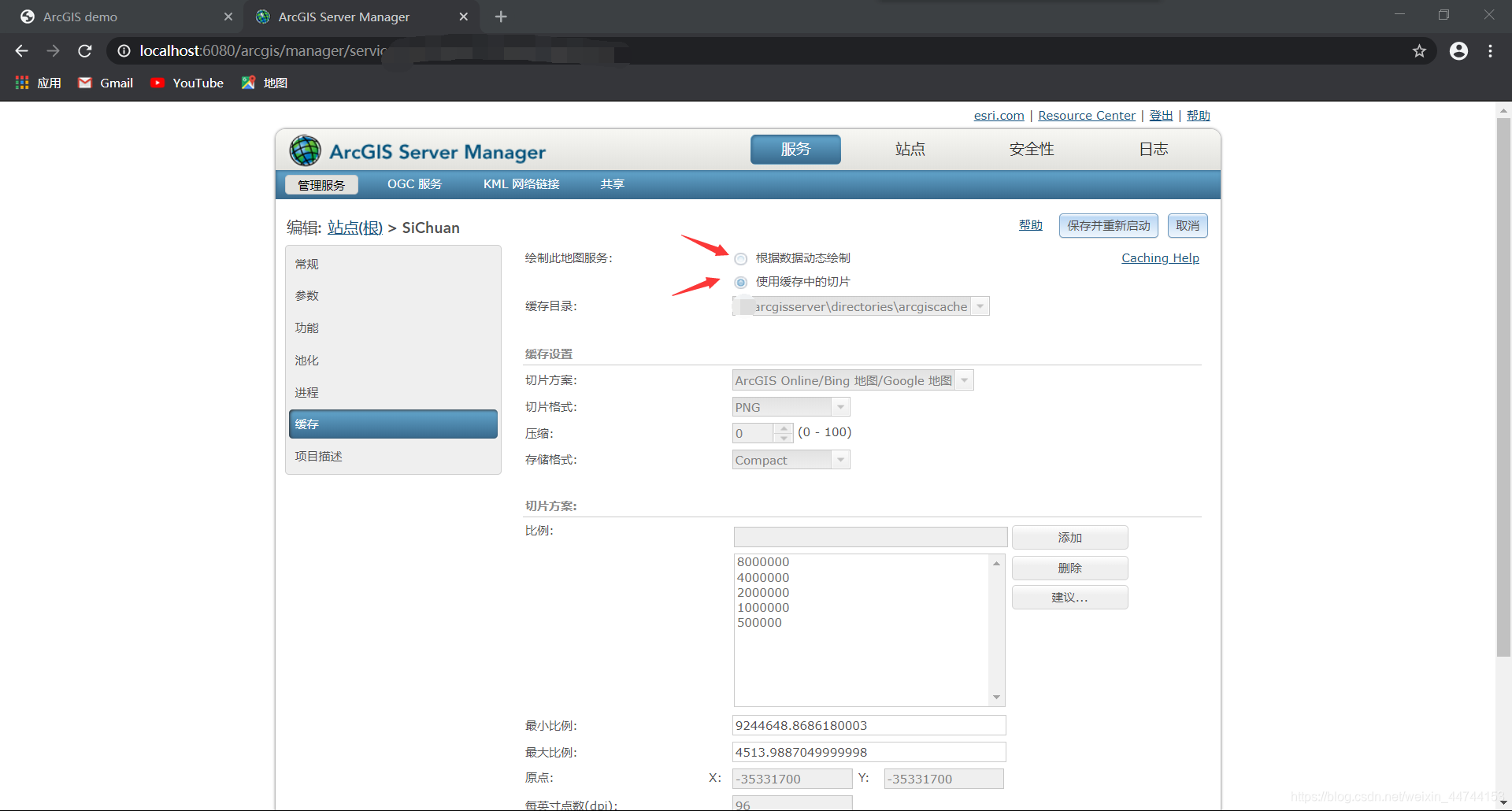Screen dimensions: 1512x811
Task: Switch to the ArcGIS demo tab
Action: [80, 17]
